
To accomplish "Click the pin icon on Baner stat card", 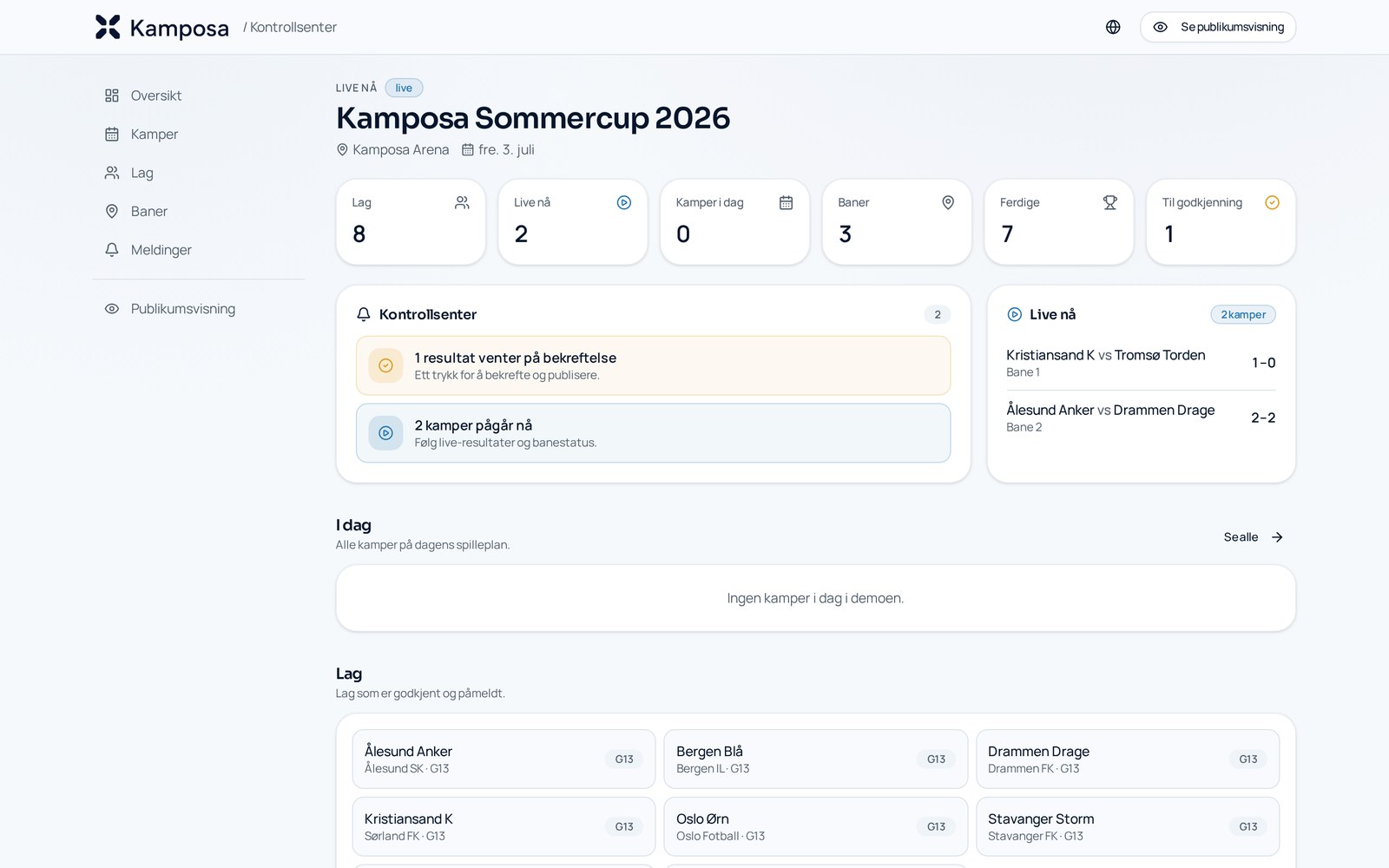I will (x=948, y=202).
